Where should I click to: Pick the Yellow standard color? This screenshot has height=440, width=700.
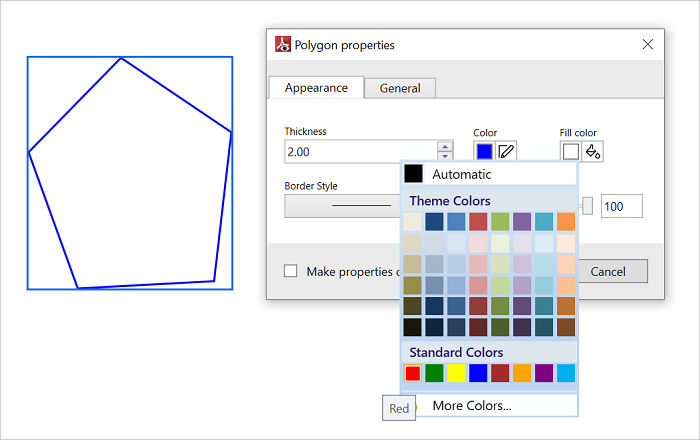point(456,373)
